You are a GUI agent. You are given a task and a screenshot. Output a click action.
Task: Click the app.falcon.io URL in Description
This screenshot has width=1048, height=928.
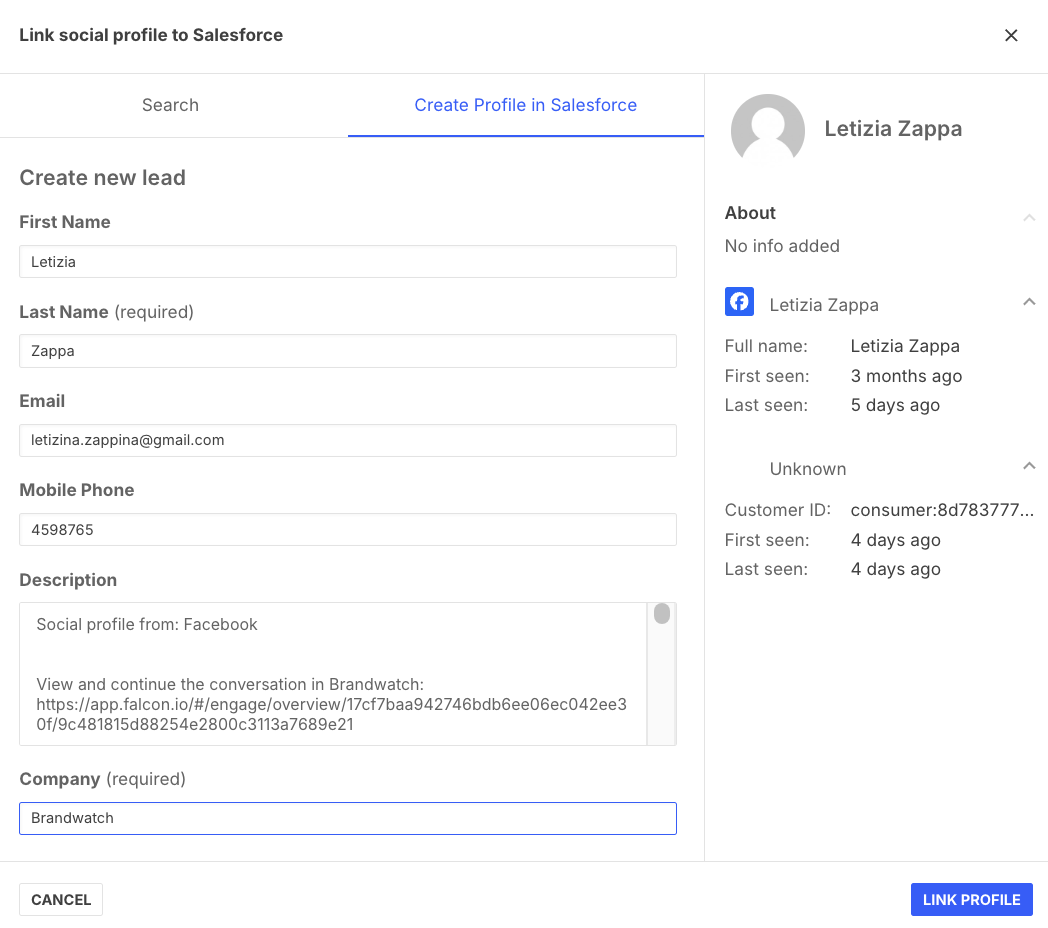pos(332,714)
